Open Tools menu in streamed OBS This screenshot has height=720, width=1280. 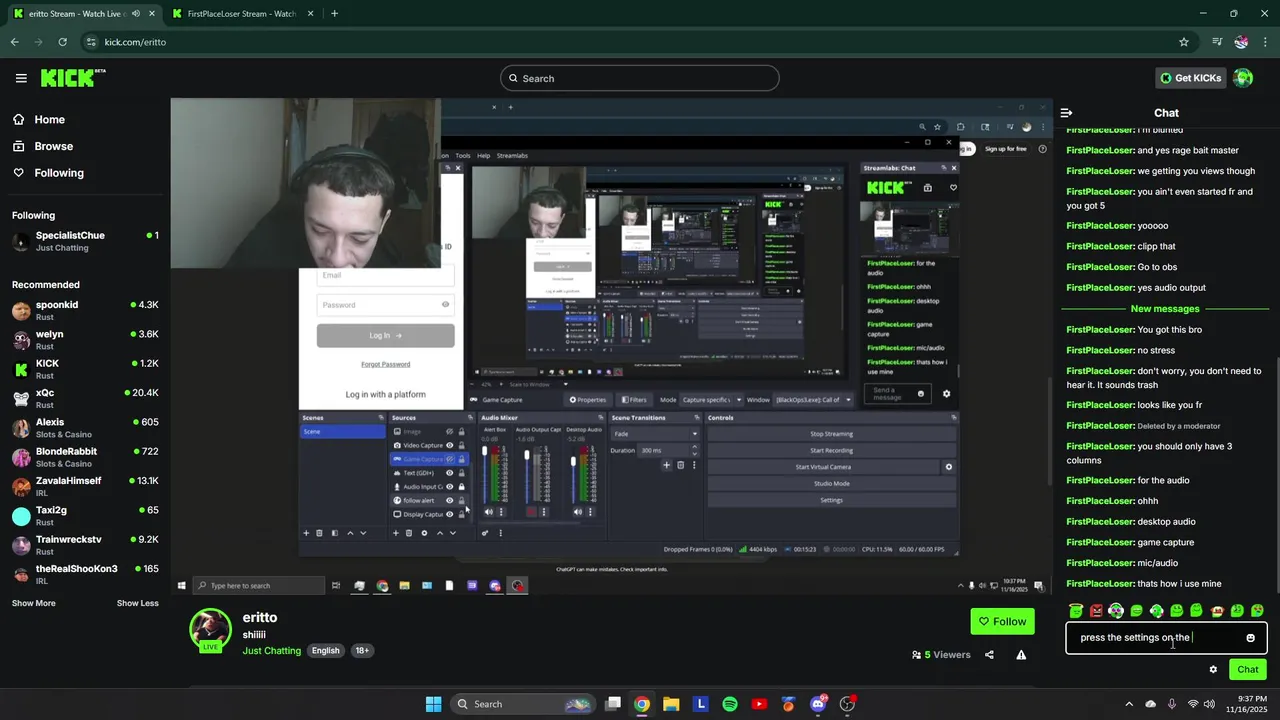click(463, 156)
